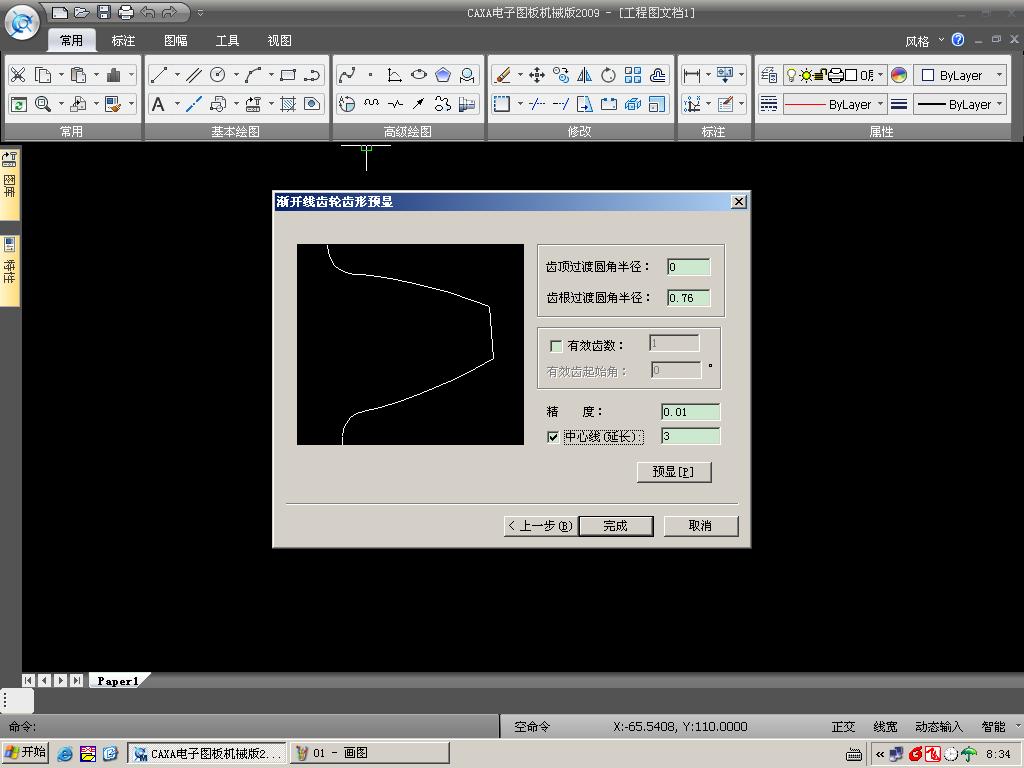The image size is (1024, 768).
Task: Uncheck the 中心线(延长) checkbox
Action: pyautogui.click(x=553, y=437)
